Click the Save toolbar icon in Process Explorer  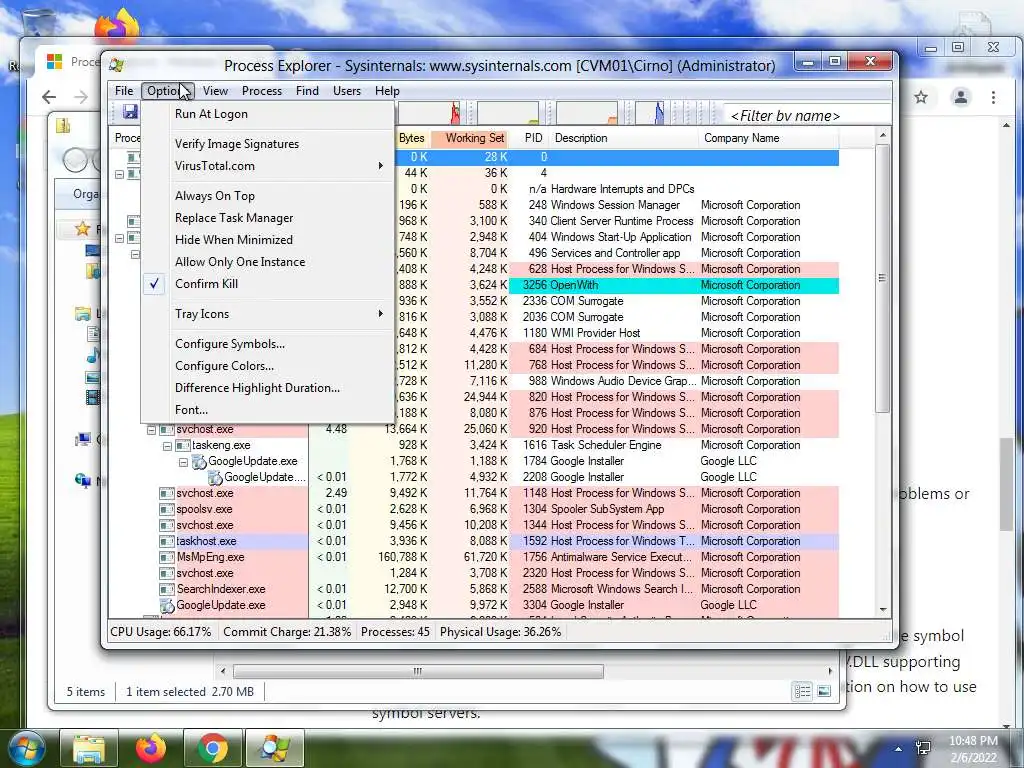point(130,112)
